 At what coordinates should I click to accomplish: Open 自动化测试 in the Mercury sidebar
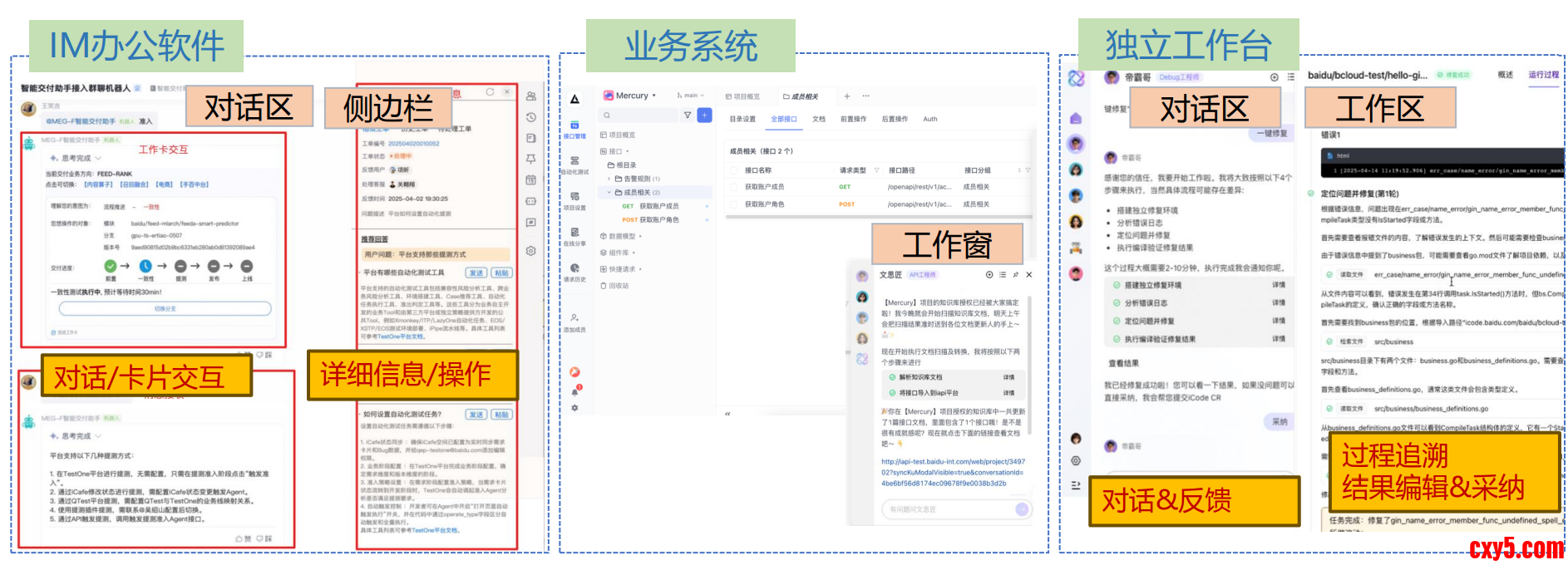pyautogui.click(x=574, y=164)
